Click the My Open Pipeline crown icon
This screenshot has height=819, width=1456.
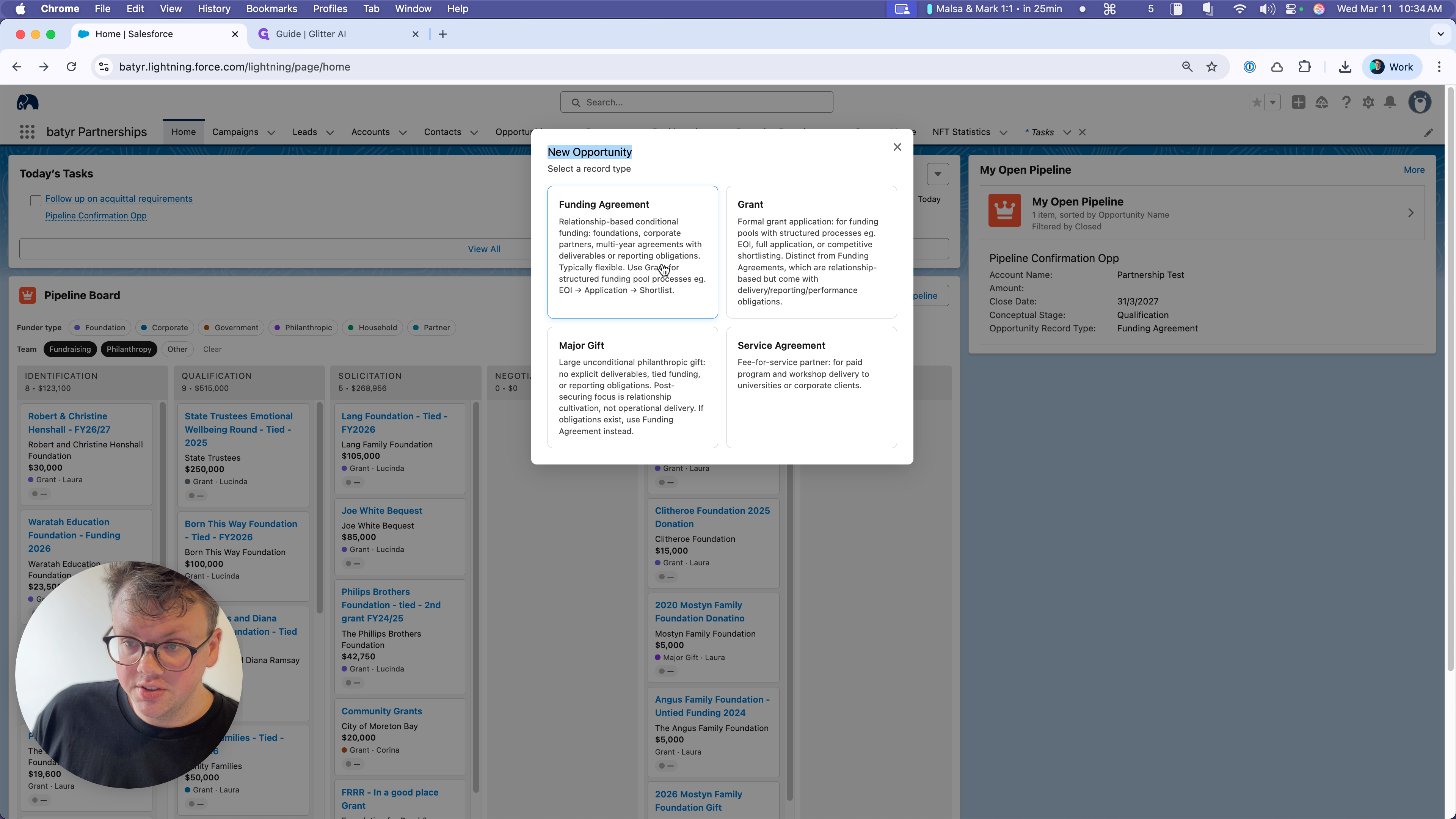tap(1004, 210)
